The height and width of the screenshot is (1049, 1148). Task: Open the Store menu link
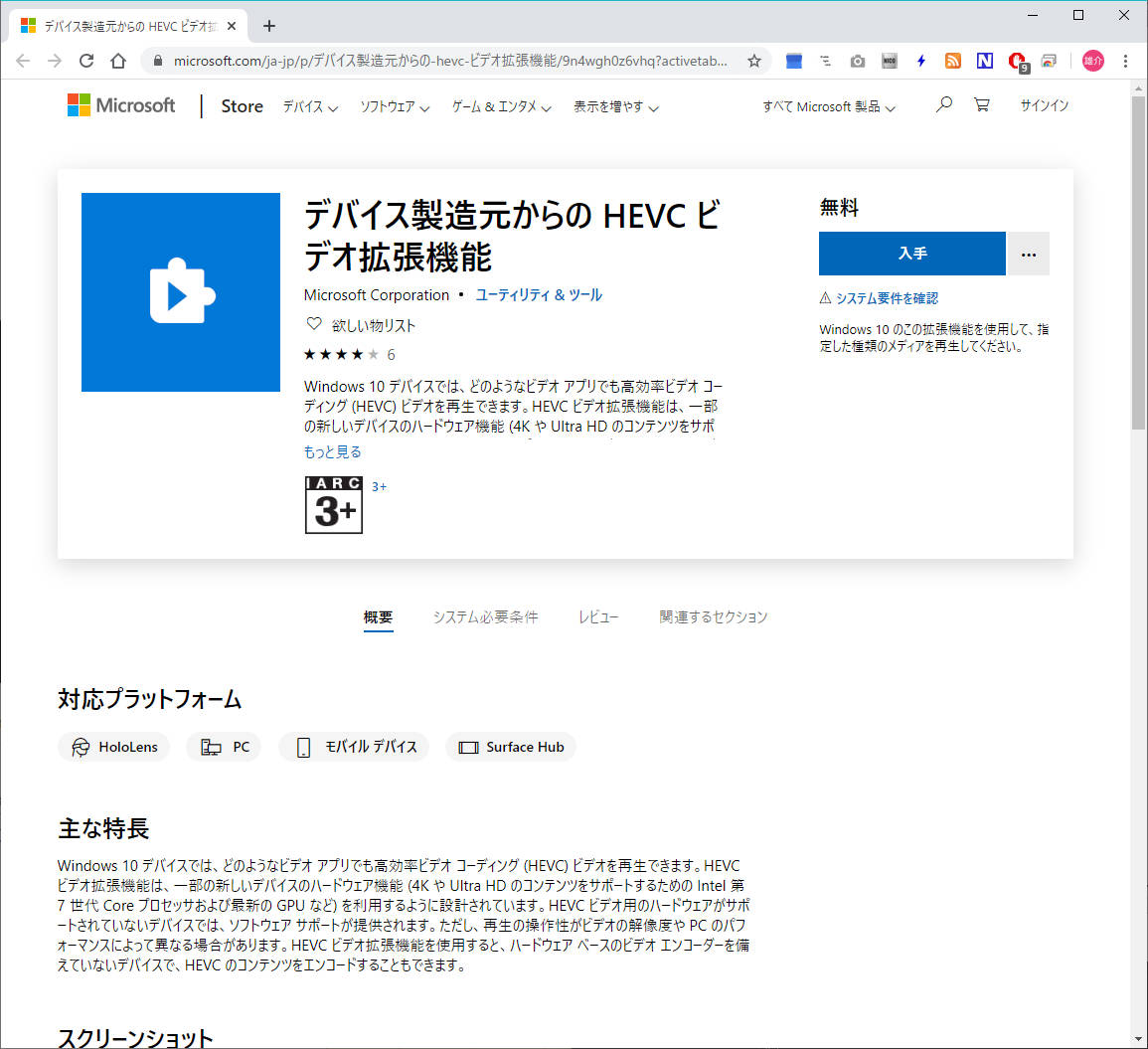click(x=243, y=106)
